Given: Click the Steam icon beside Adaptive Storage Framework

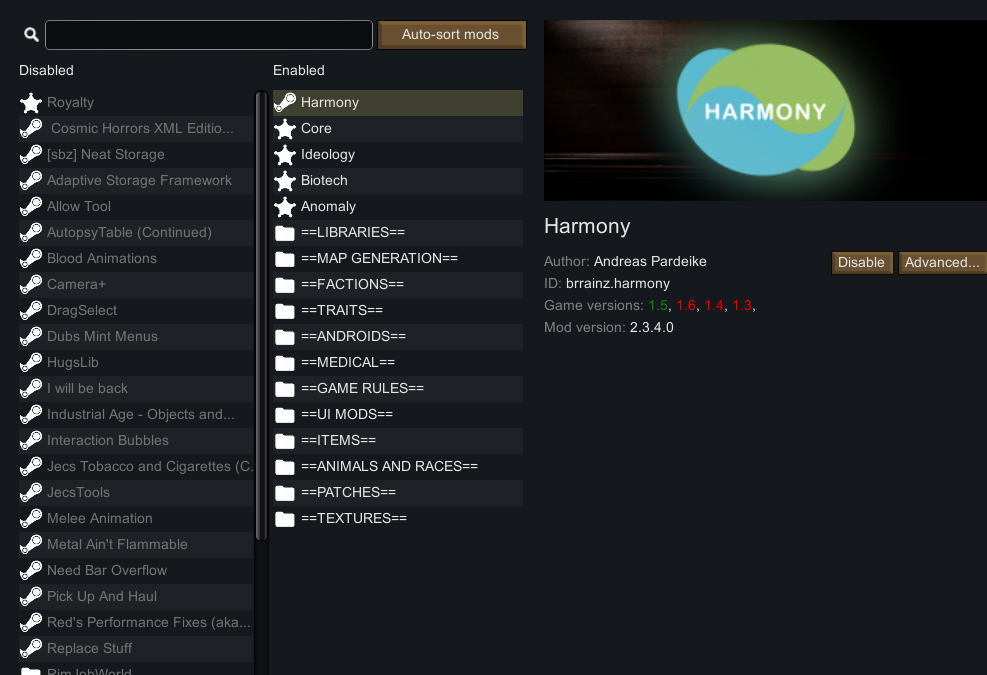Looking at the screenshot, I should 31,181.
